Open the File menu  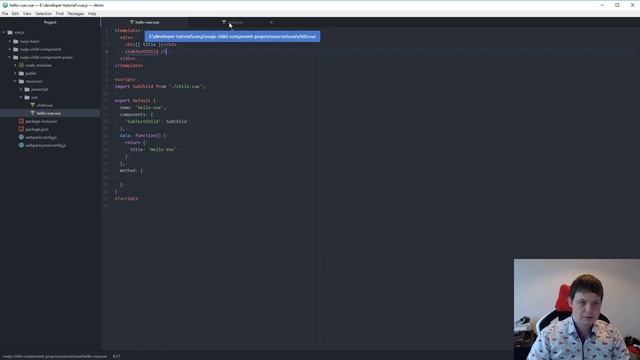click(5, 13)
